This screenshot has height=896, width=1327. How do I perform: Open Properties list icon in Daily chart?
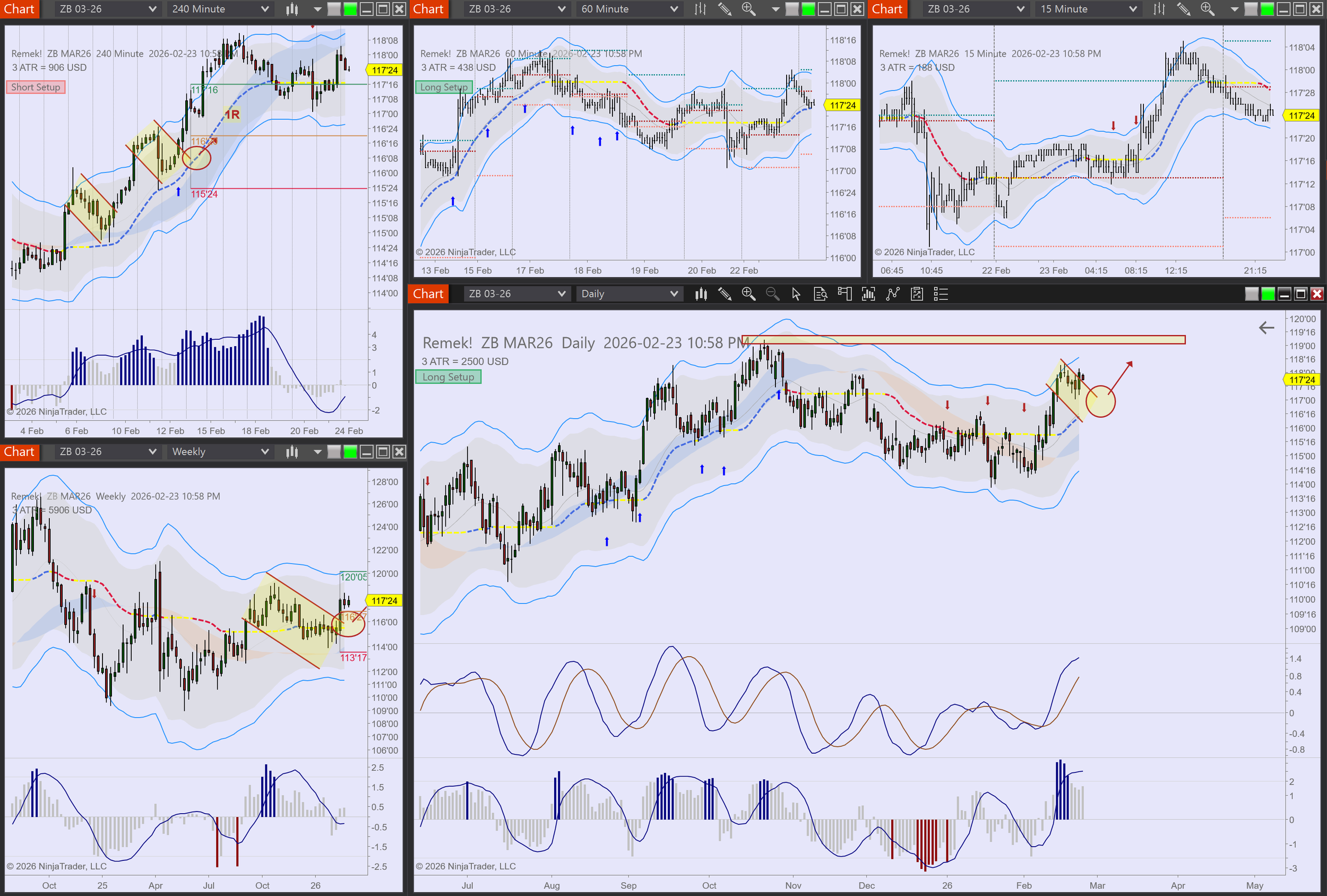pyautogui.click(x=941, y=294)
